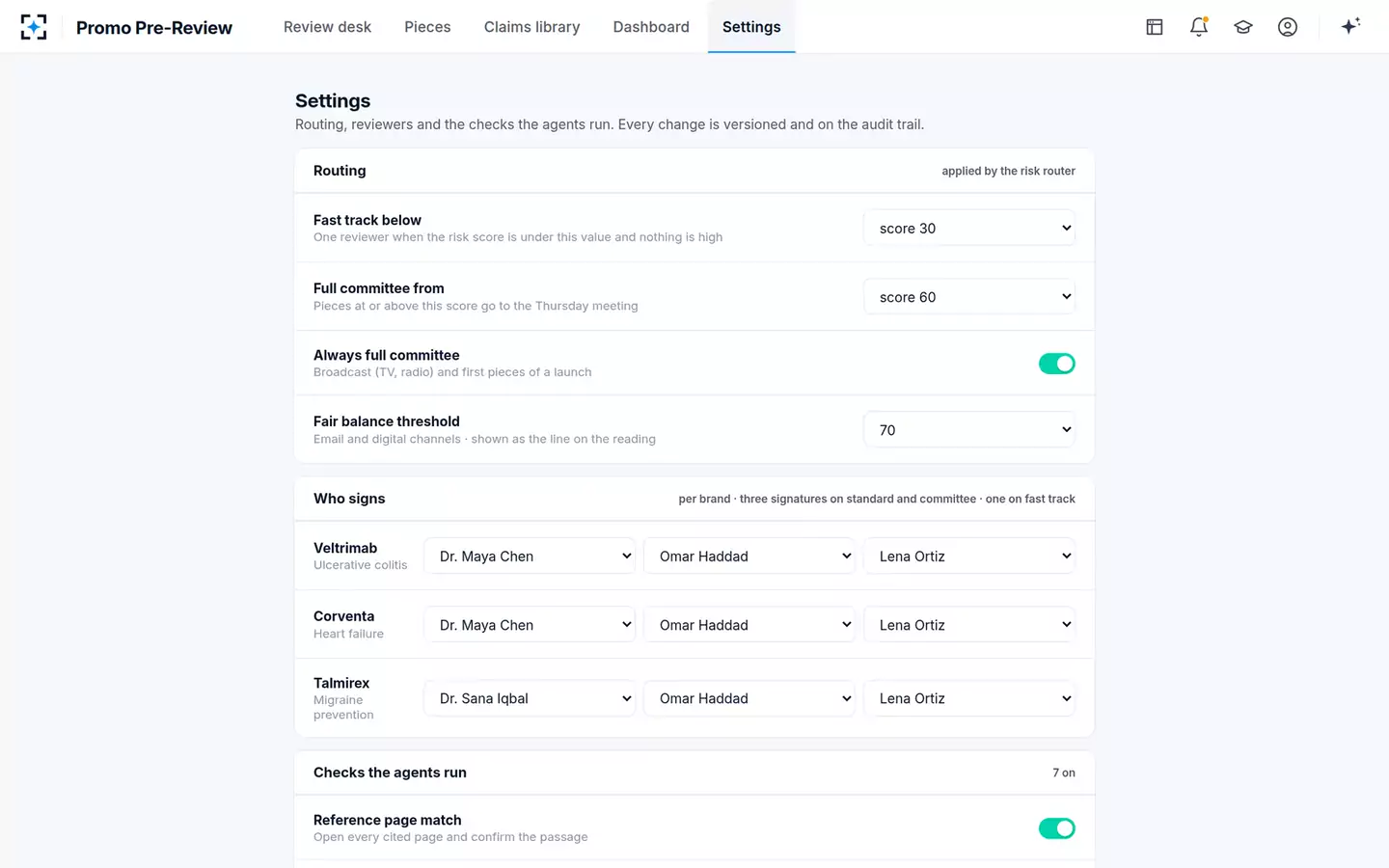The height and width of the screenshot is (868, 1389).
Task: Click the Corventa brand name
Action: pyautogui.click(x=343, y=616)
